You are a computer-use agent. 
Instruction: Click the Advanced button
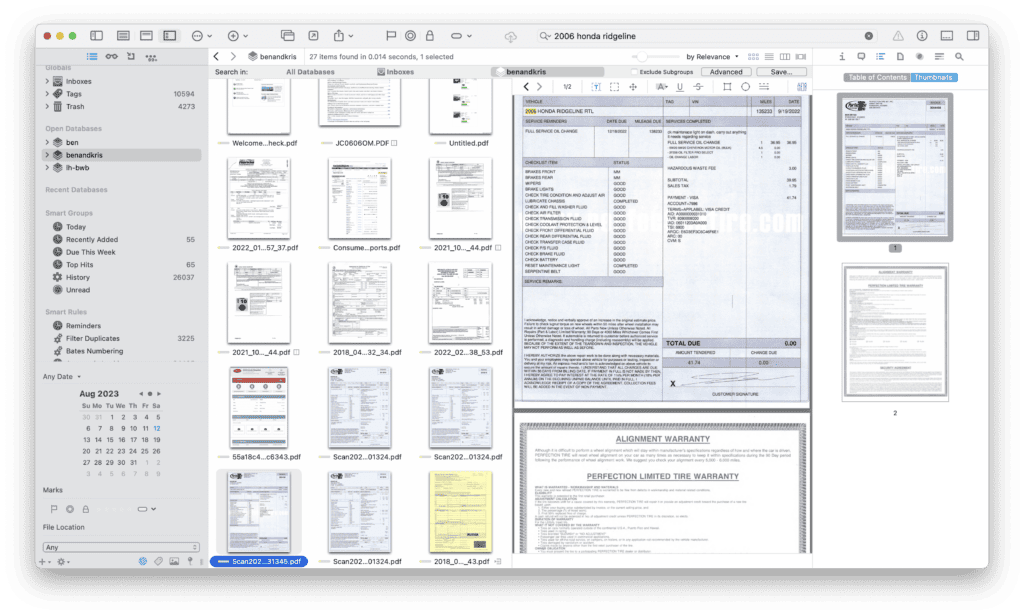[x=726, y=72]
